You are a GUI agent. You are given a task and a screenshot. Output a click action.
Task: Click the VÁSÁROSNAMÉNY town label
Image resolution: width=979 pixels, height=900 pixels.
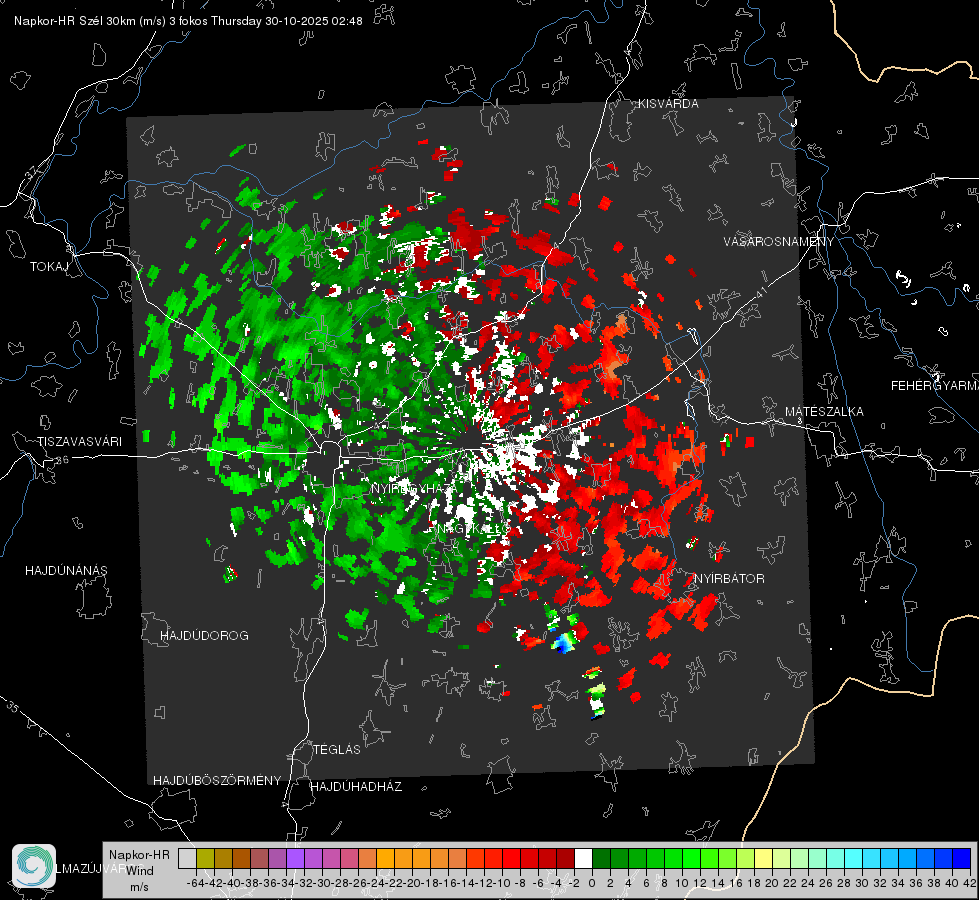pos(779,242)
